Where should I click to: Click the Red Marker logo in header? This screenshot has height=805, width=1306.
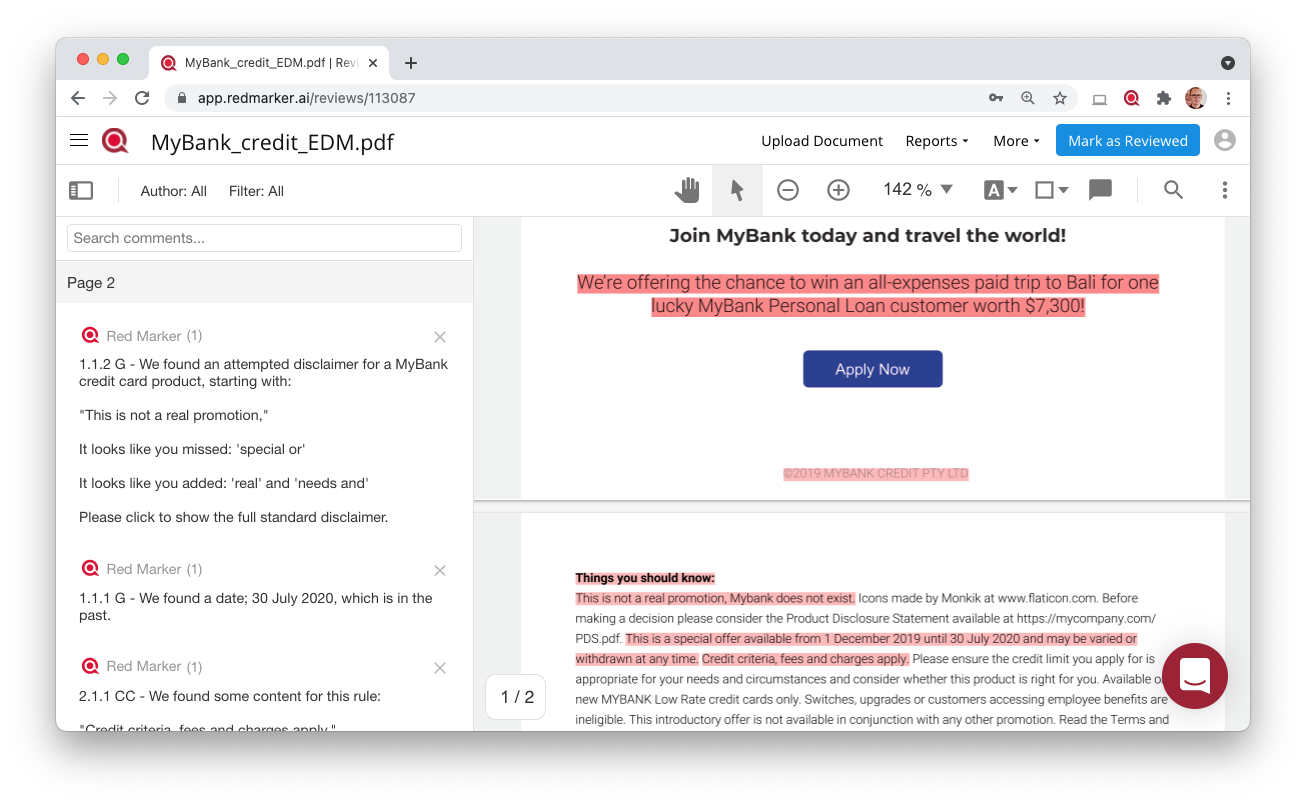tap(115, 141)
